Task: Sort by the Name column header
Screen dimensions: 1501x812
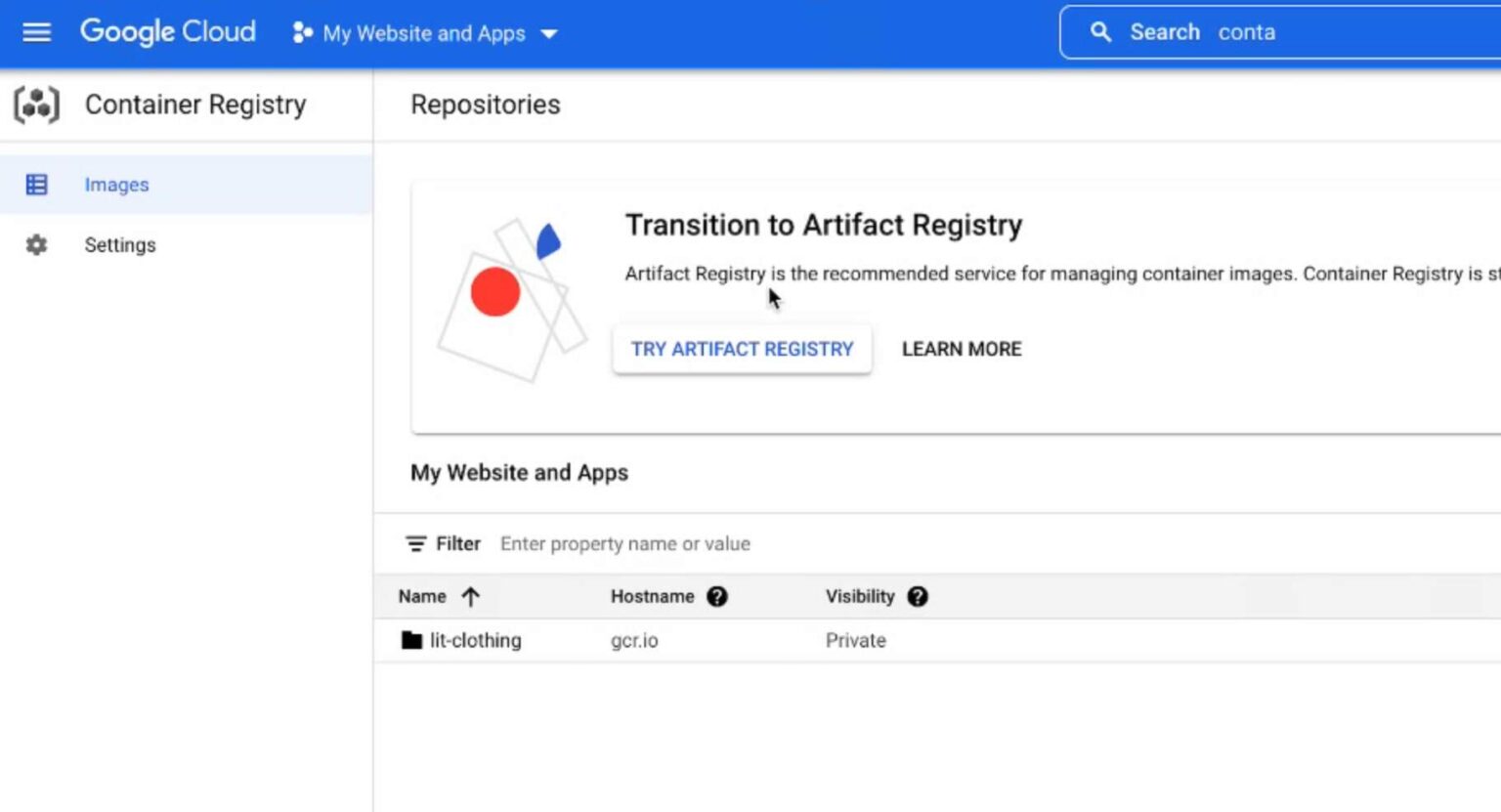Action: 422,596
